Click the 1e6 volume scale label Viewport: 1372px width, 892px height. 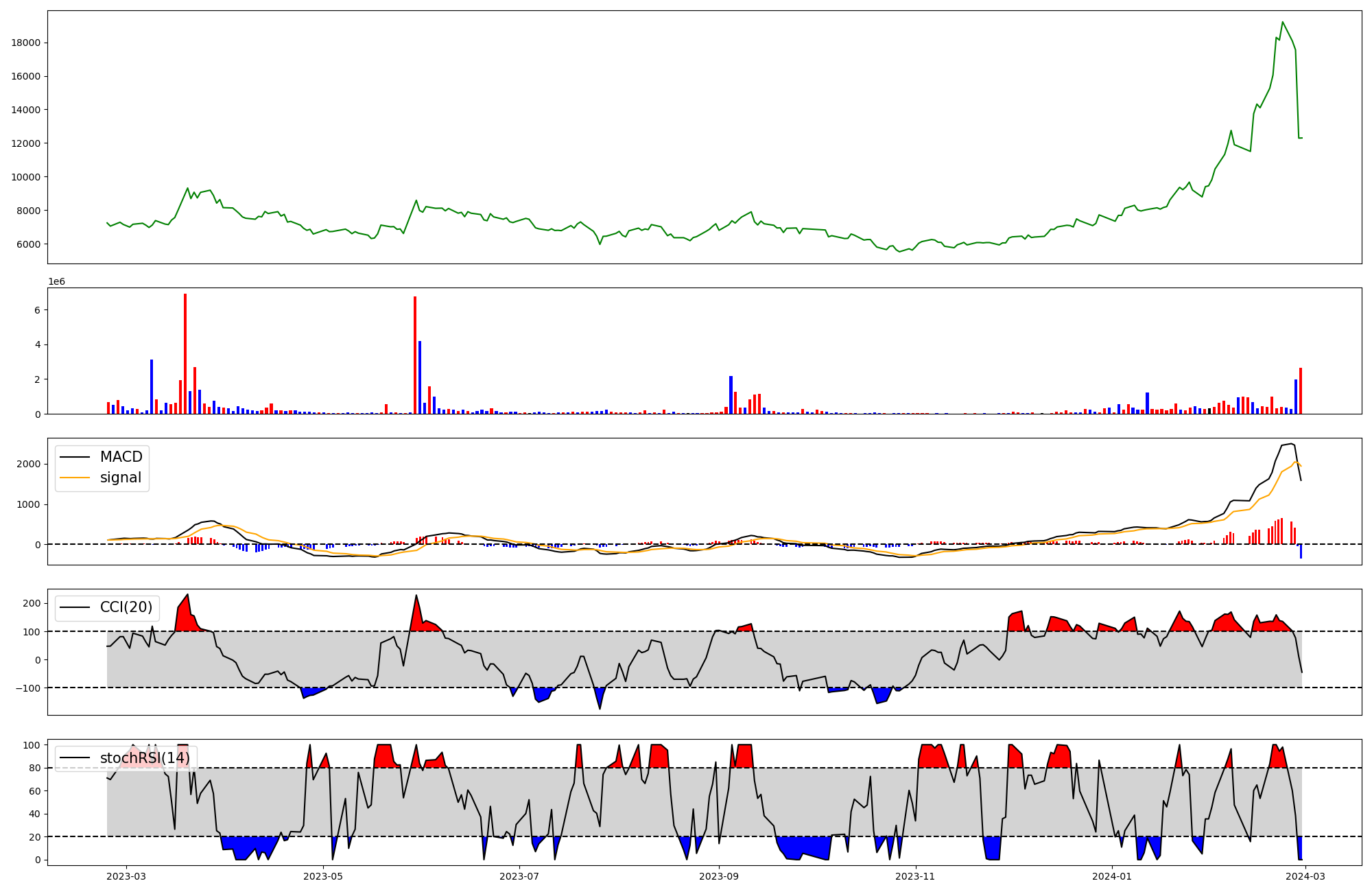point(56,281)
